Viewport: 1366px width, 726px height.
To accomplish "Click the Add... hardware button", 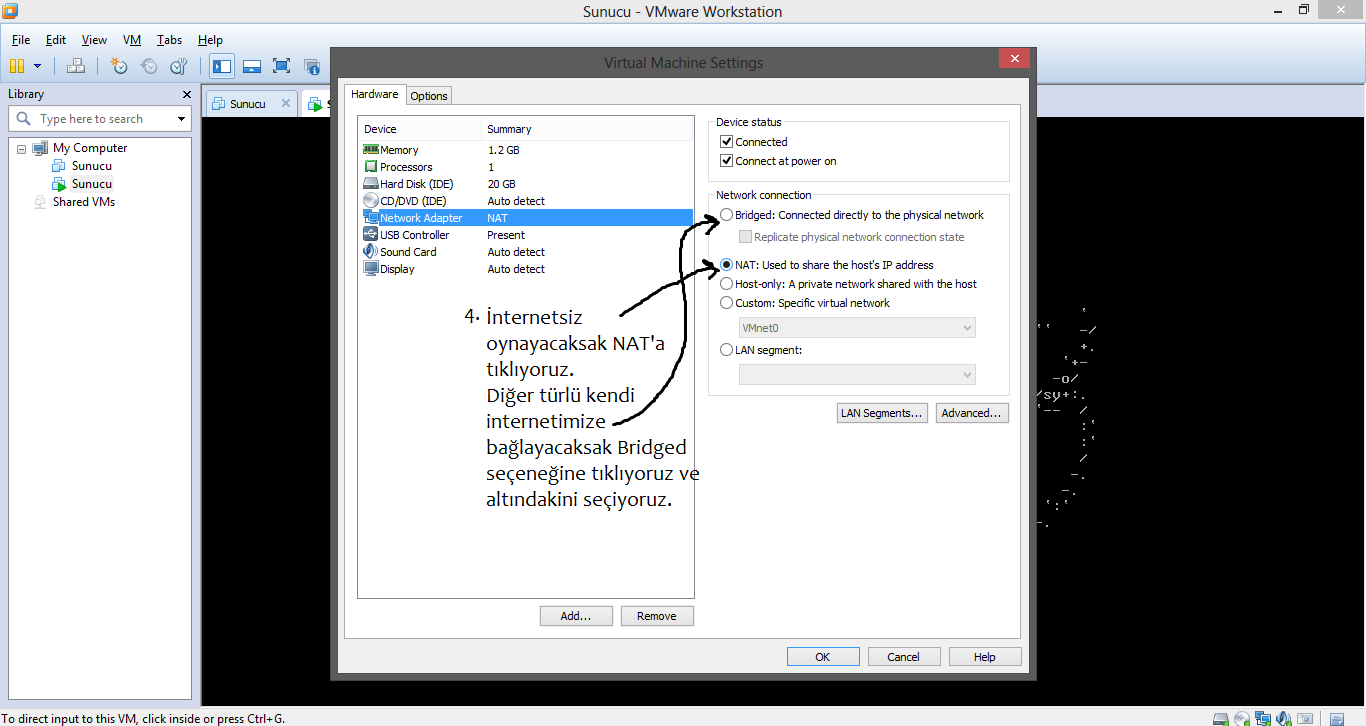I will 576,616.
